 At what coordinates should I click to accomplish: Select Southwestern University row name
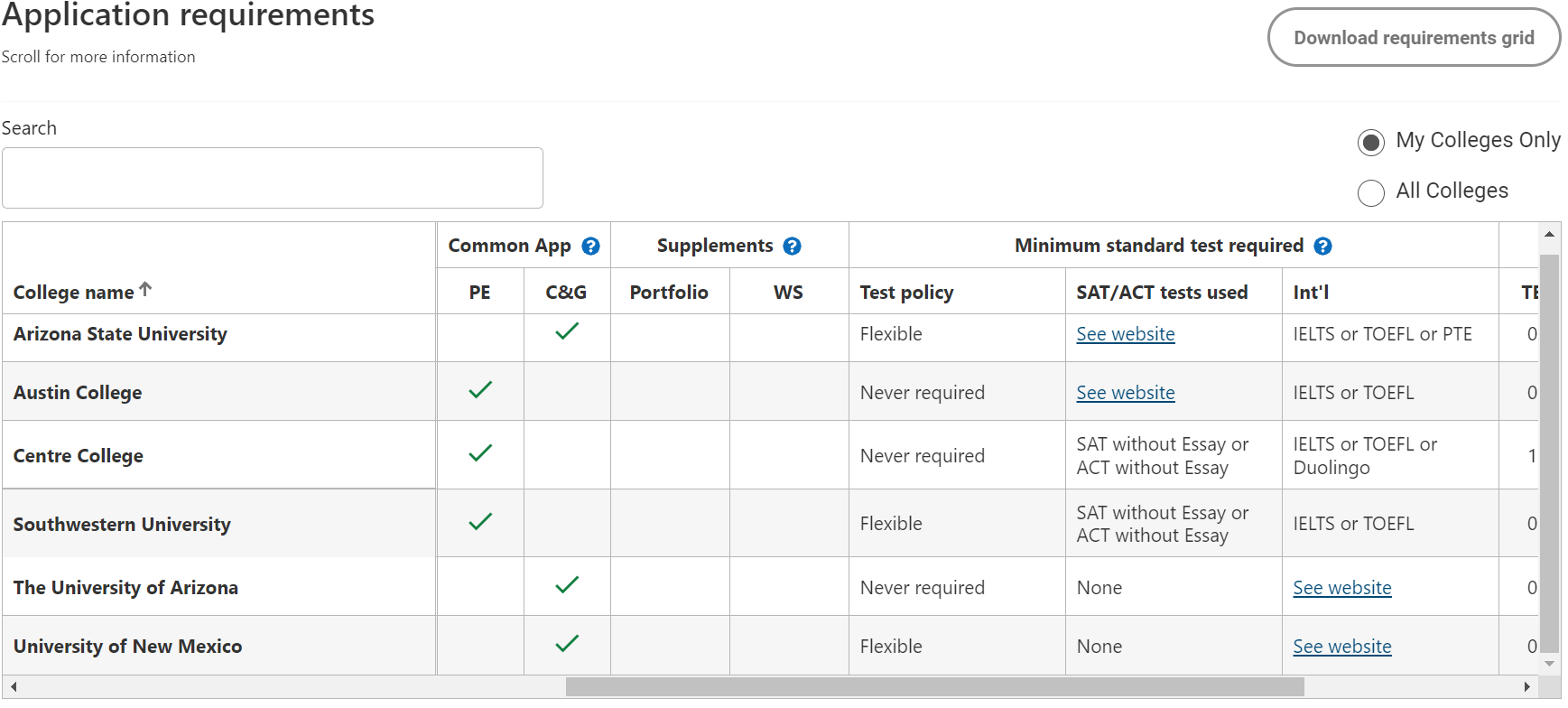(122, 525)
